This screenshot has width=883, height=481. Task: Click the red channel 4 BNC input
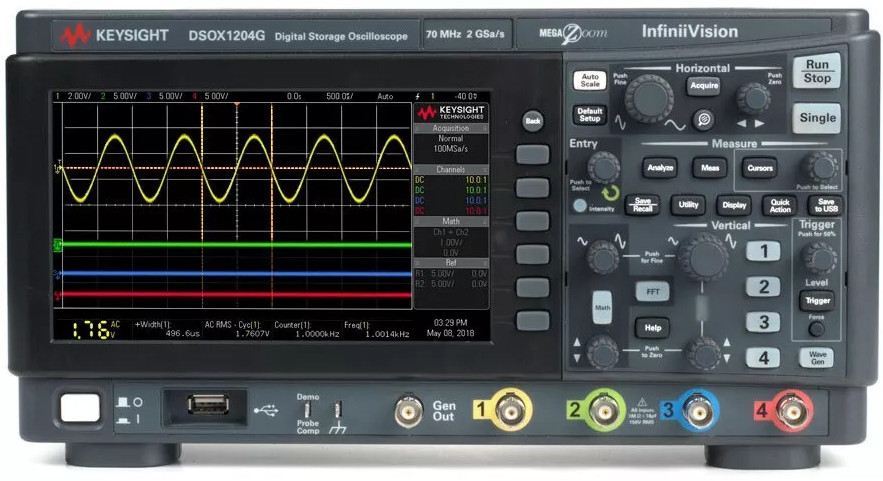pyautogui.click(x=792, y=411)
